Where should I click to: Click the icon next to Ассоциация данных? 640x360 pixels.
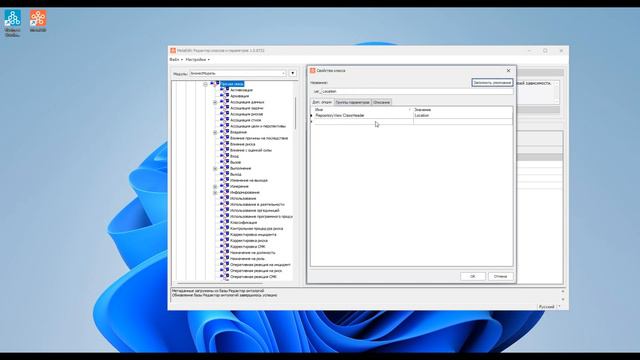(225, 102)
